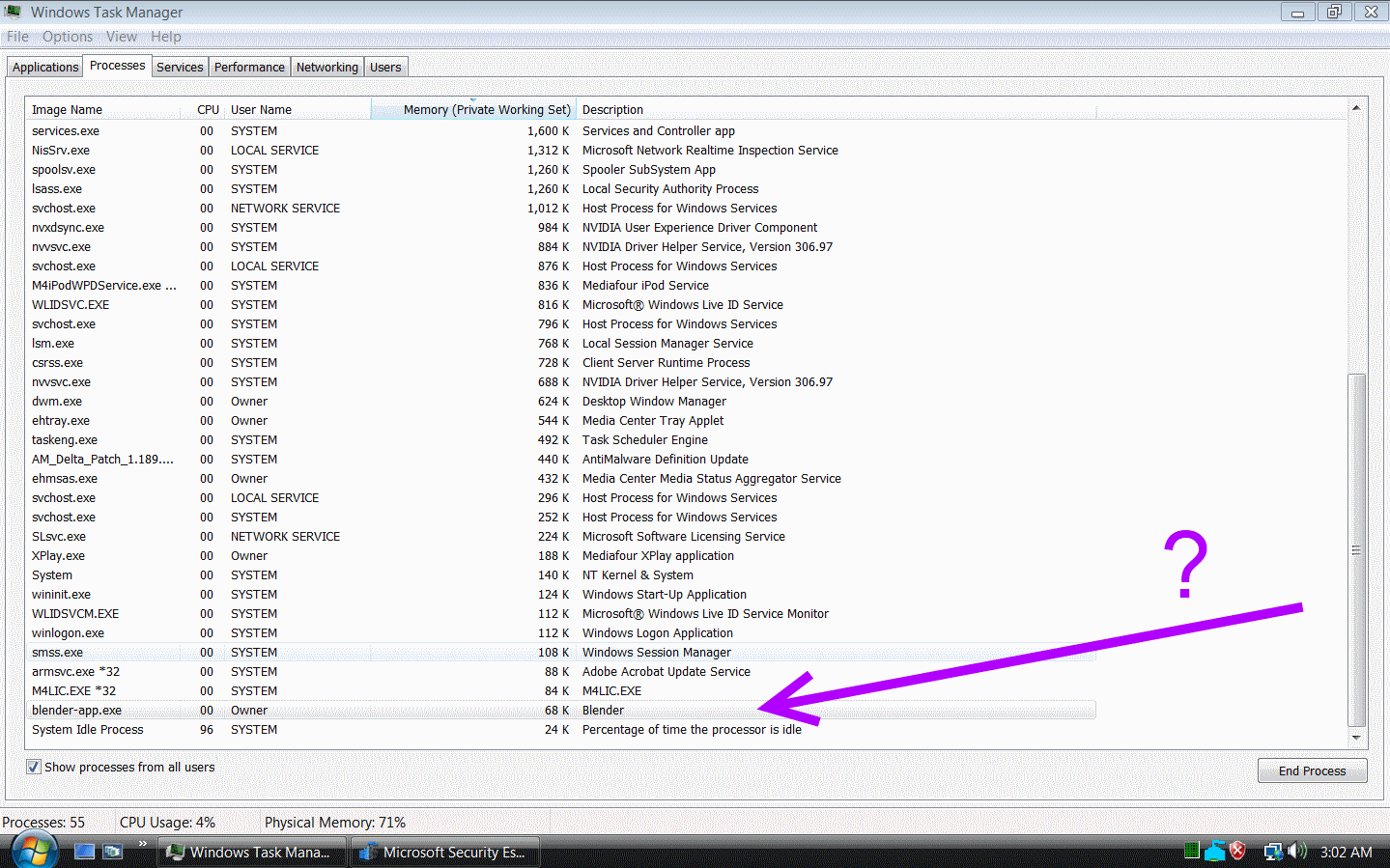Click the taskbar clock showing 3:02 AM

click(x=1346, y=852)
